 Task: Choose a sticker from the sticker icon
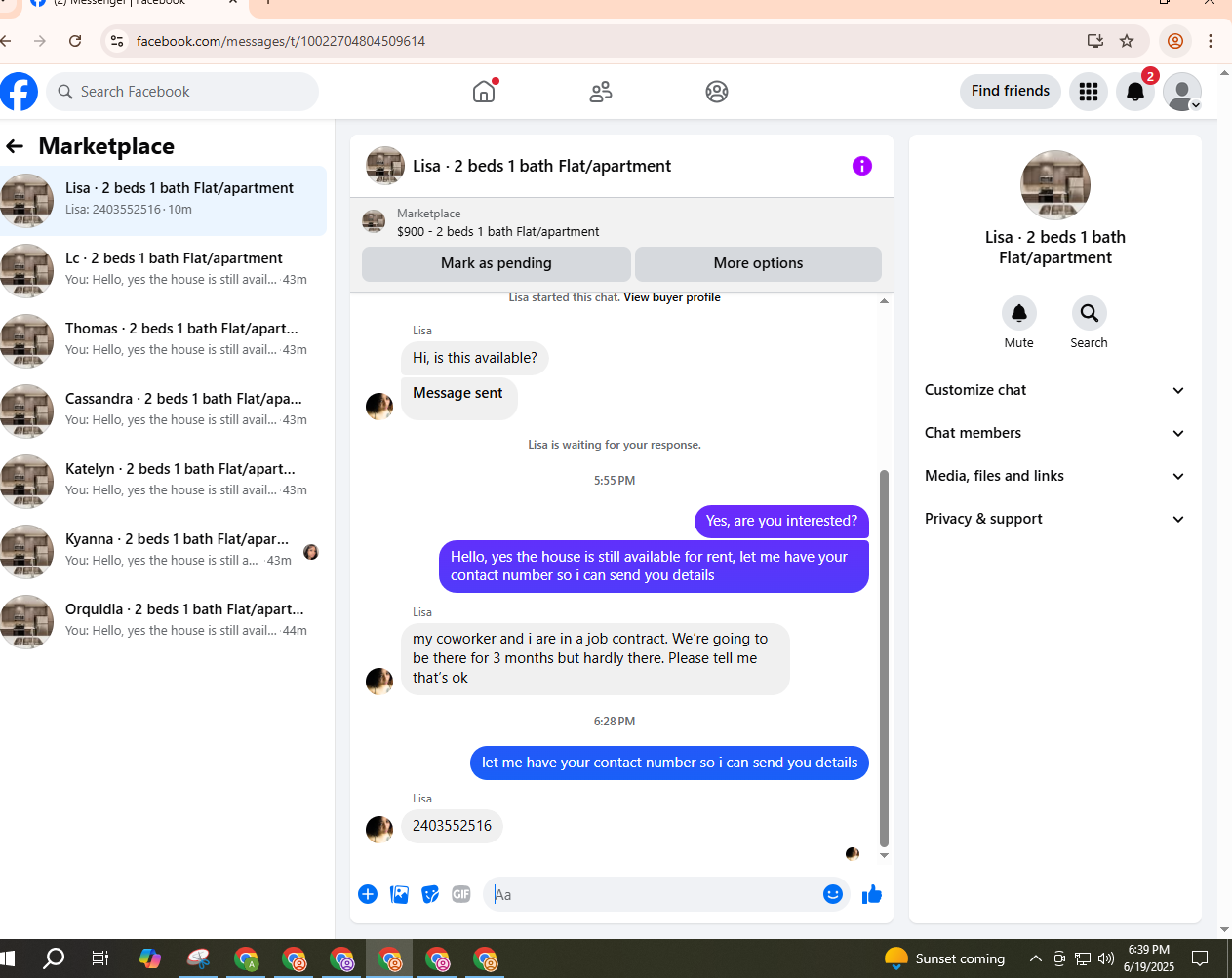[x=430, y=894]
